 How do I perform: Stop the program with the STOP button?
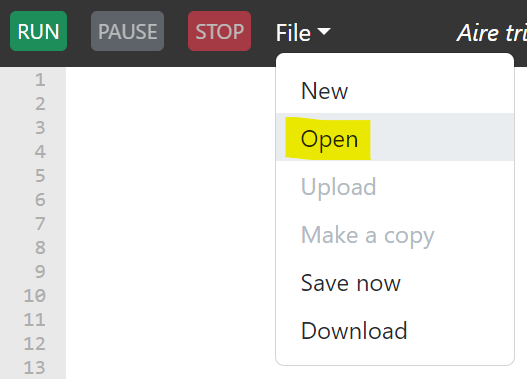click(x=219, y=31)
